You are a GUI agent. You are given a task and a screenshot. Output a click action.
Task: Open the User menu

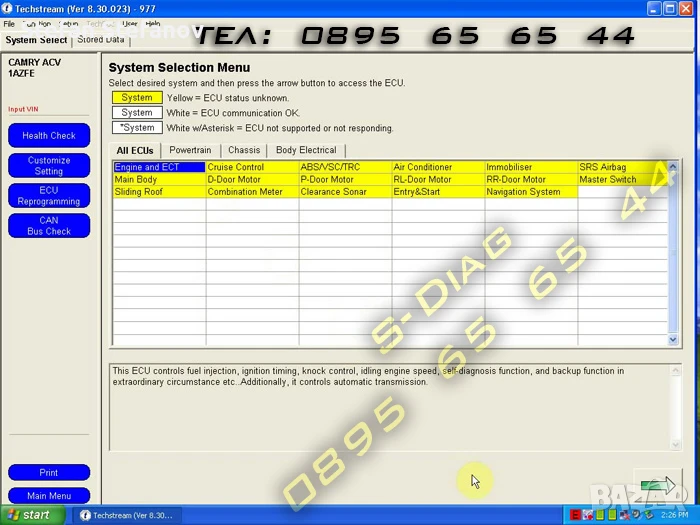coord(129,24)
